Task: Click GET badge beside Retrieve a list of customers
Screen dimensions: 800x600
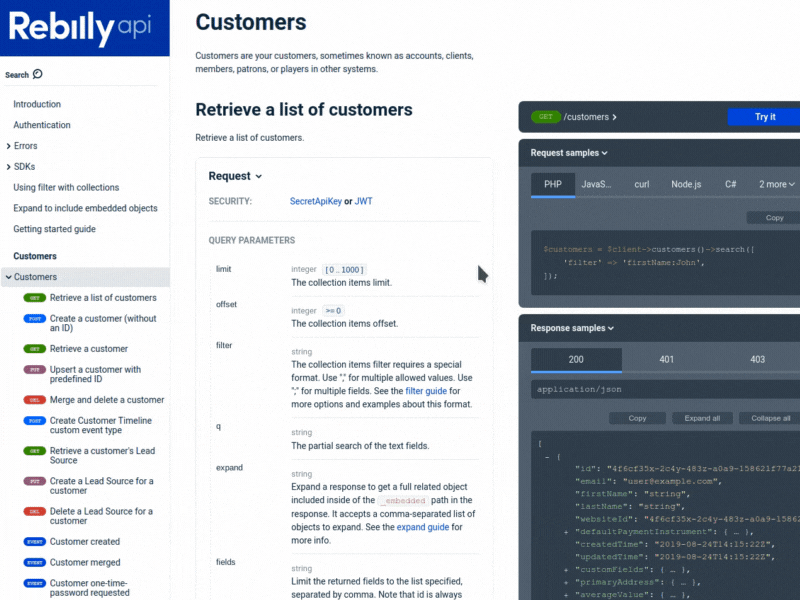Action: pyautogui.click(x=35, y=298)
